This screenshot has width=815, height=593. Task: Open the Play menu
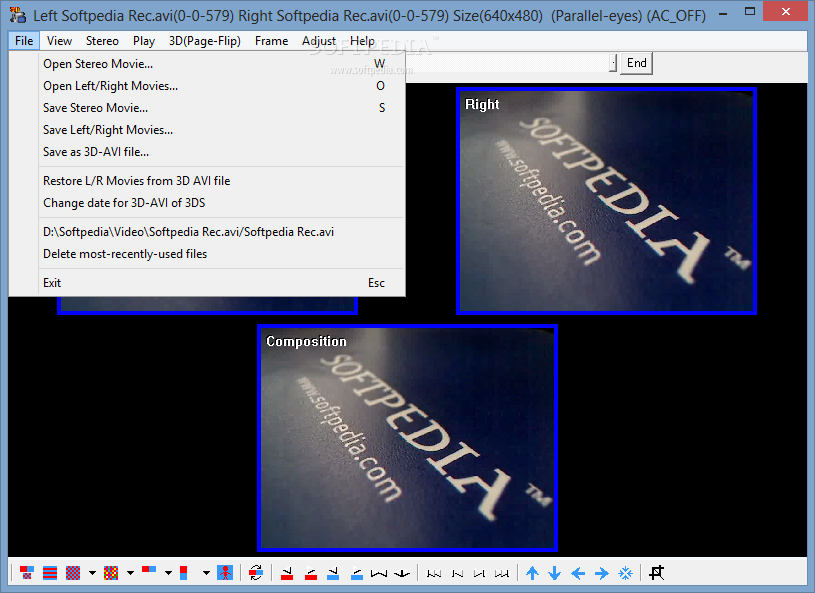(143, 41)
